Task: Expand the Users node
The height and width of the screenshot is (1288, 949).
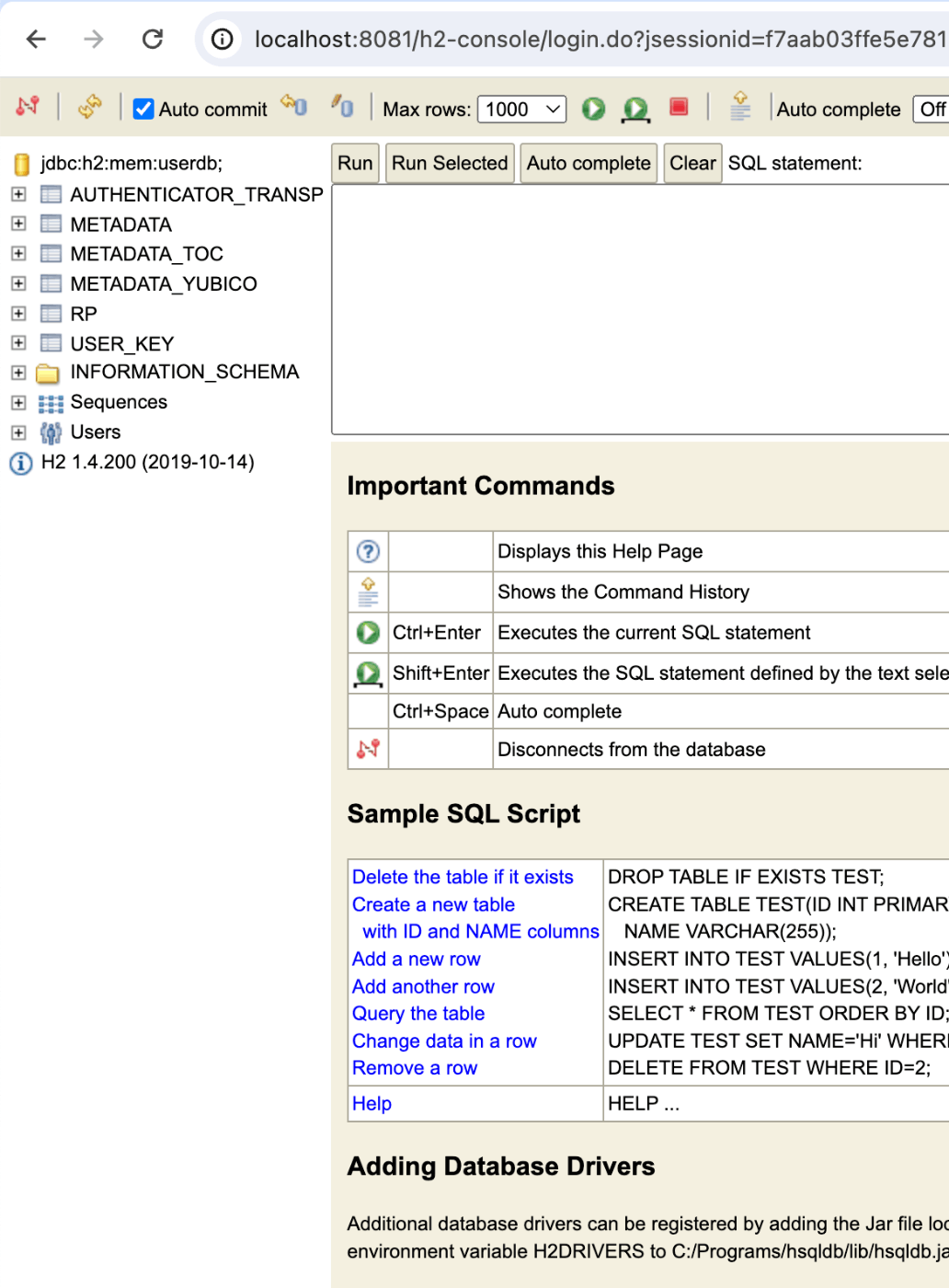Action: tap(18, 432)
